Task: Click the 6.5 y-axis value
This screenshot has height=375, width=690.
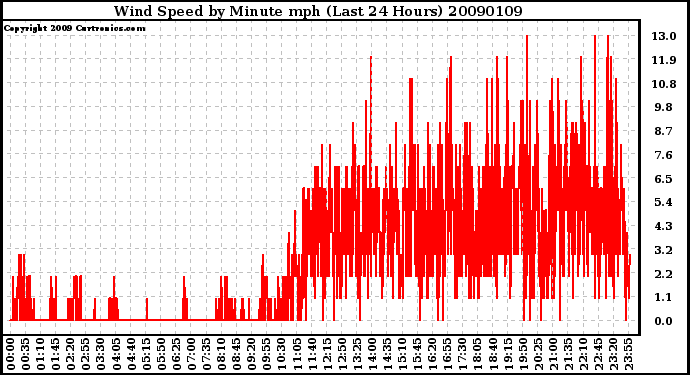Action: coord(664,179)
